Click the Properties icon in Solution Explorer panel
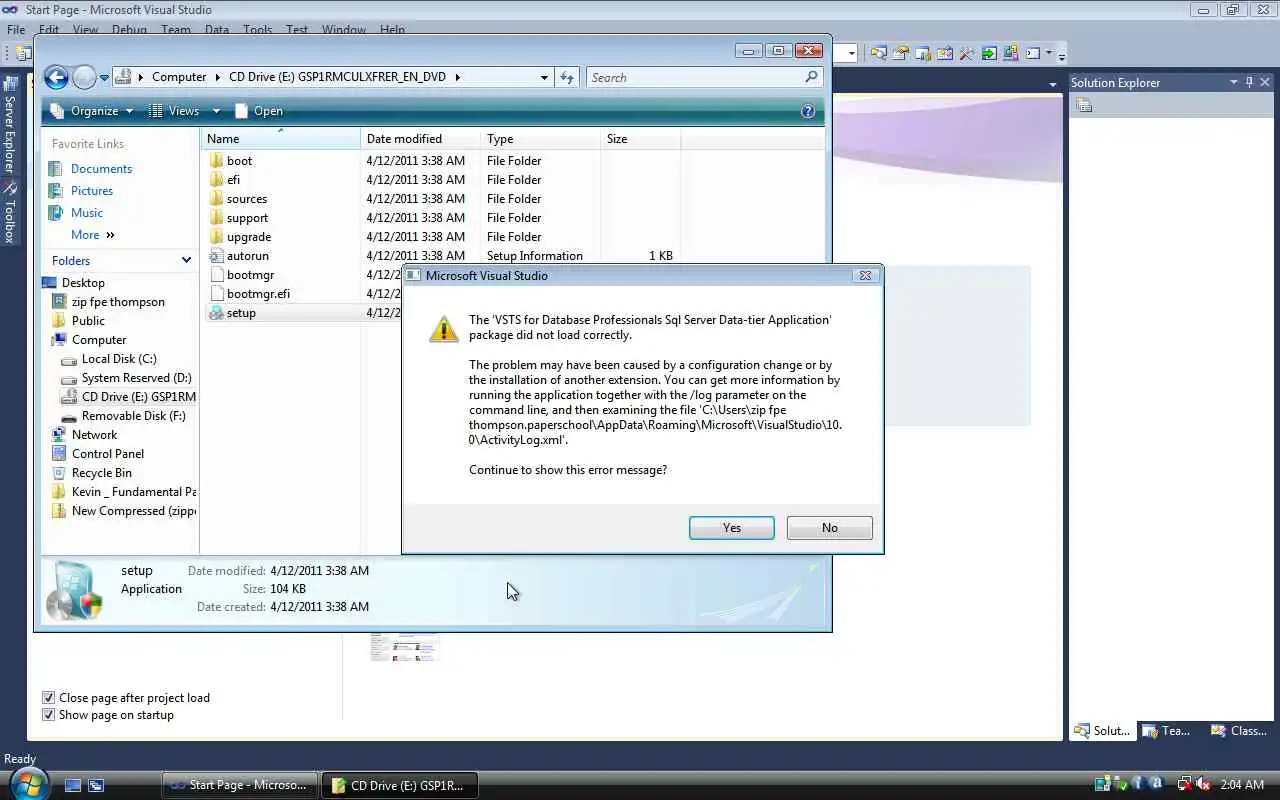Screen dimensions: 1280x800 1085,105
